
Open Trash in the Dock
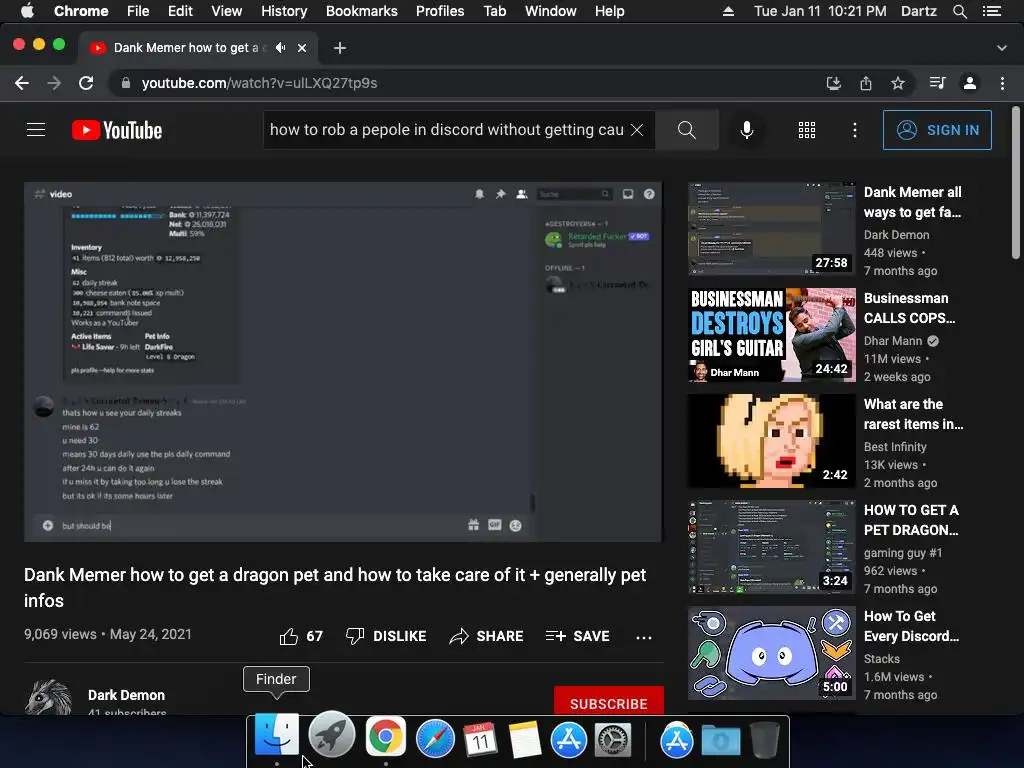pos(764,739)
